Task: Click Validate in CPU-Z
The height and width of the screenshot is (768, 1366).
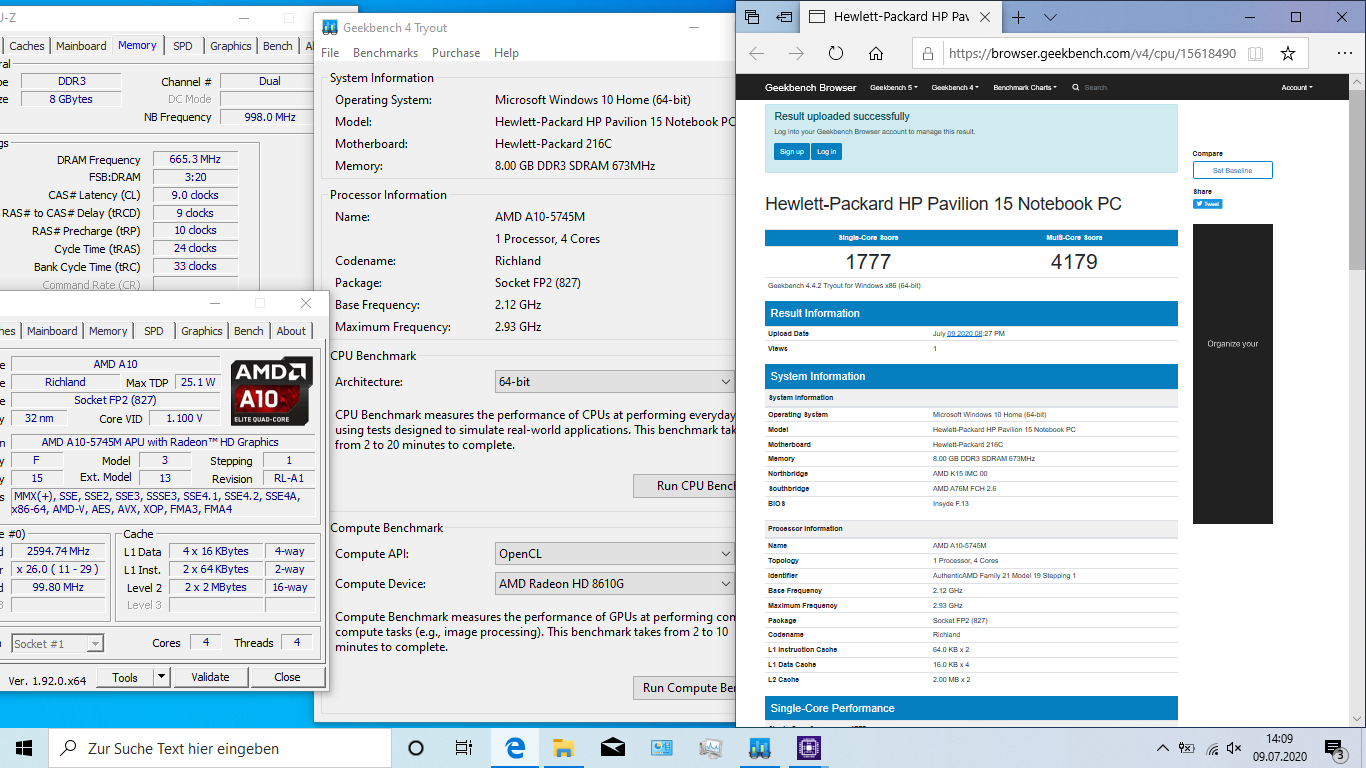Action: coord(210,677)
